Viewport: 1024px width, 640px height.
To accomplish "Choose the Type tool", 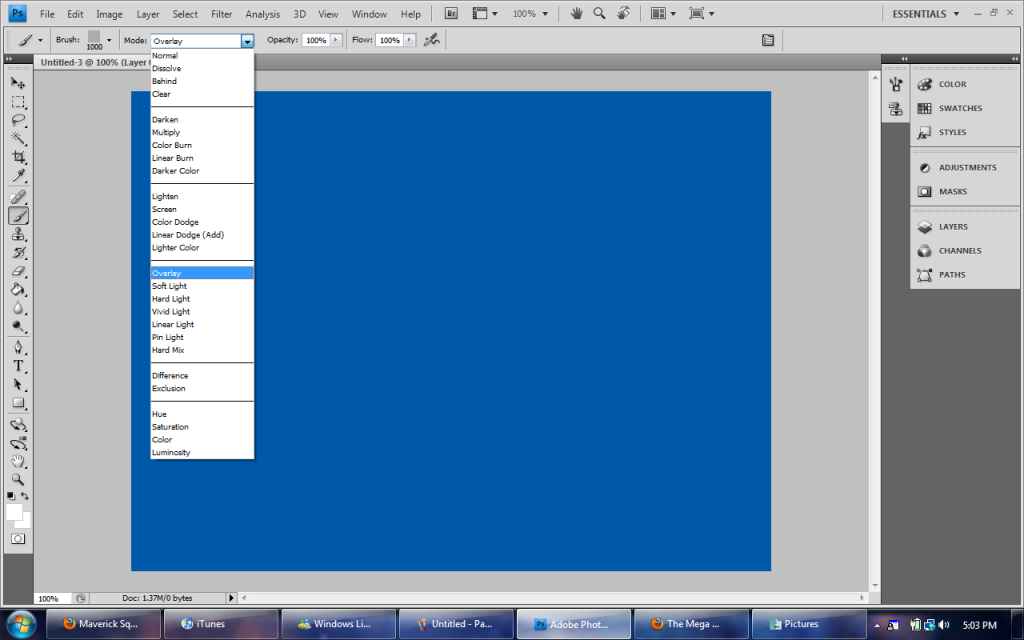I will pyautogui.click(x=18, y=366).
